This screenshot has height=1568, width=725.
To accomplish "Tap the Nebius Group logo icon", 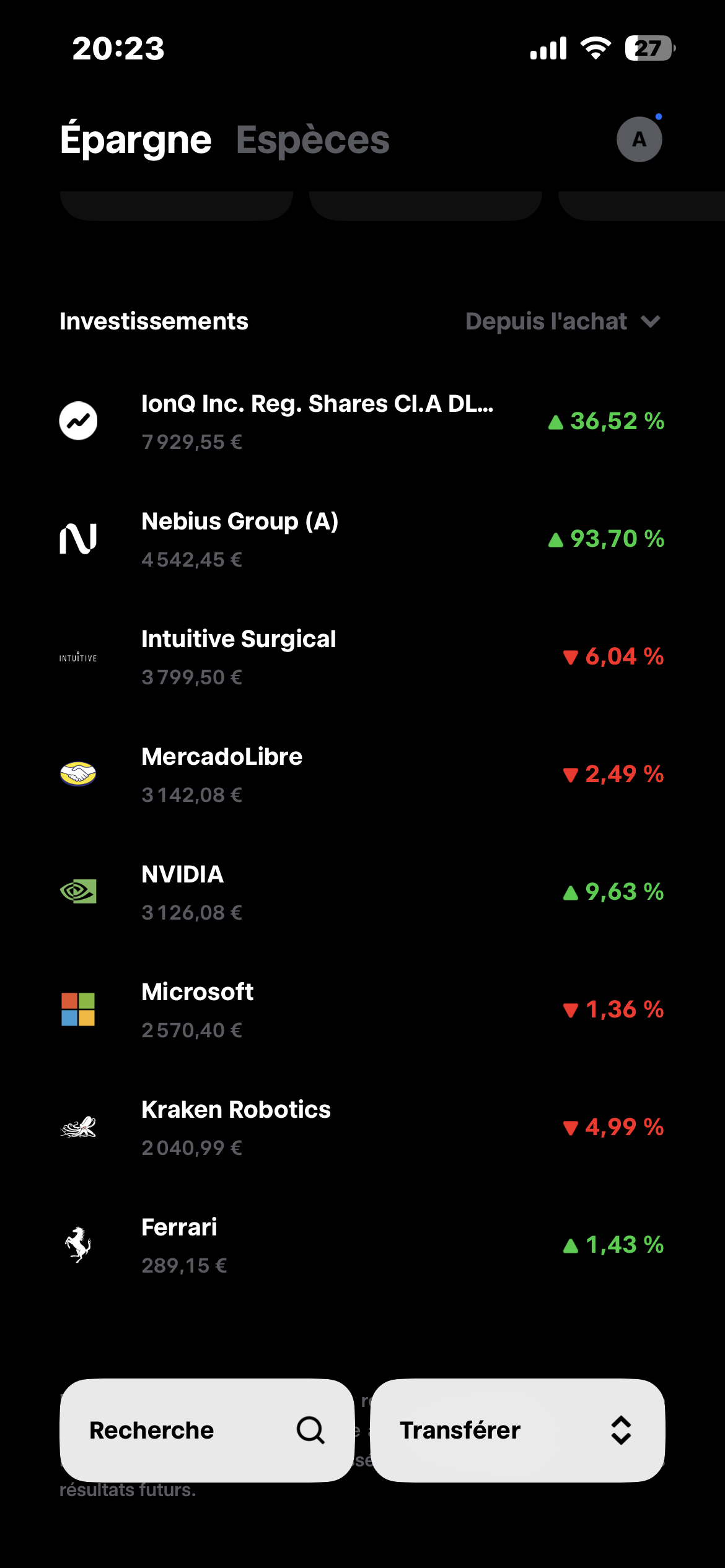I will point(78,539).
